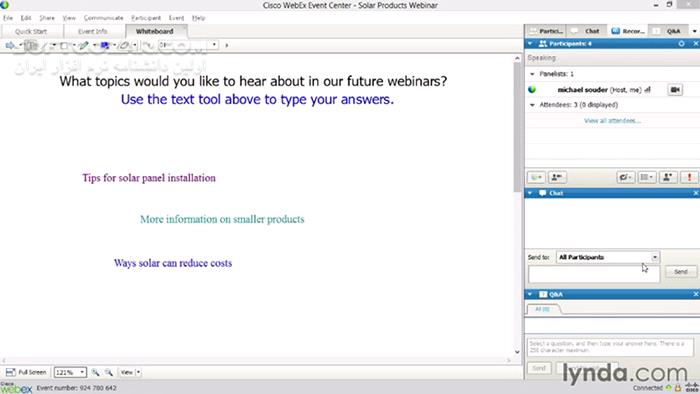Screen dimensions: 700x394
Task: Click the chat Send button
Action: (680, 272)
